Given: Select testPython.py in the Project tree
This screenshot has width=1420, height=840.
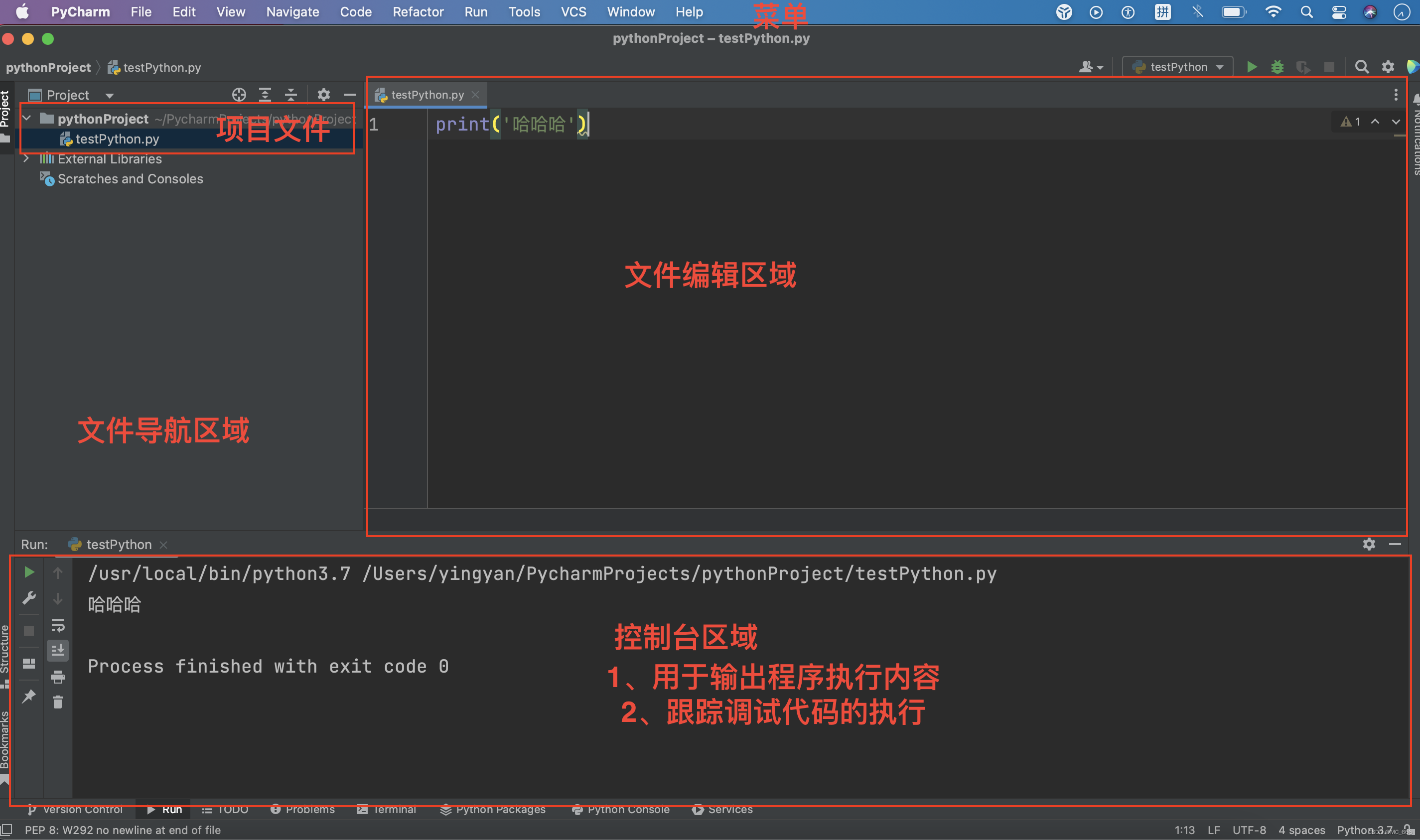Looking at the screenshot, I should (x=117, y=139).
